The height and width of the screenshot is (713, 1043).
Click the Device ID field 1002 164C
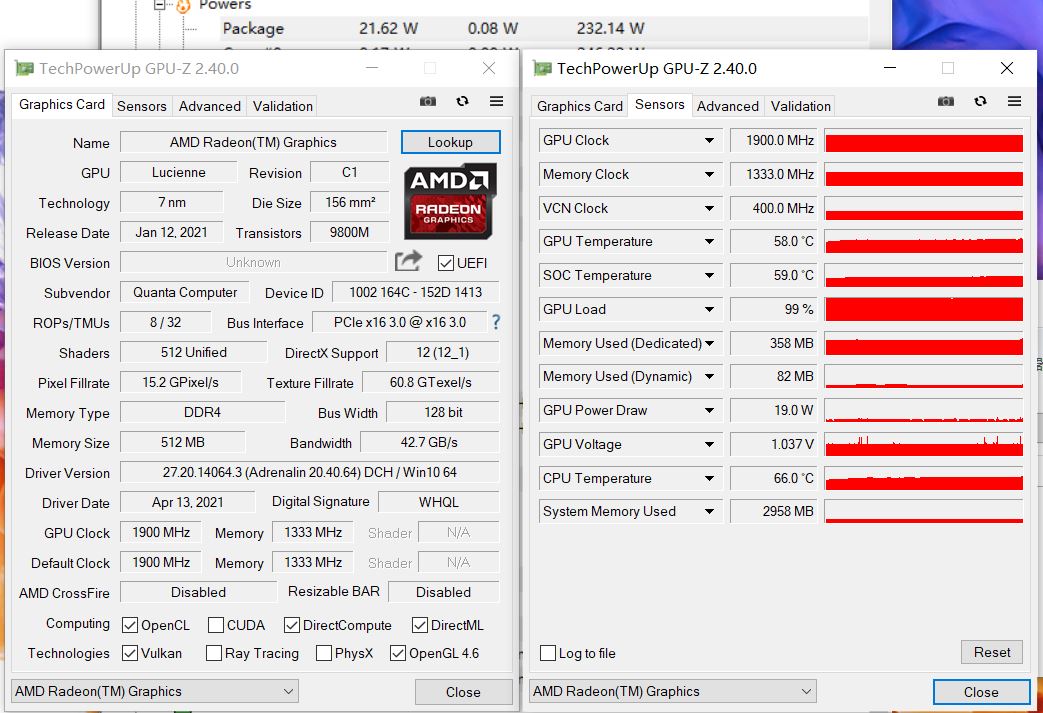416,292
